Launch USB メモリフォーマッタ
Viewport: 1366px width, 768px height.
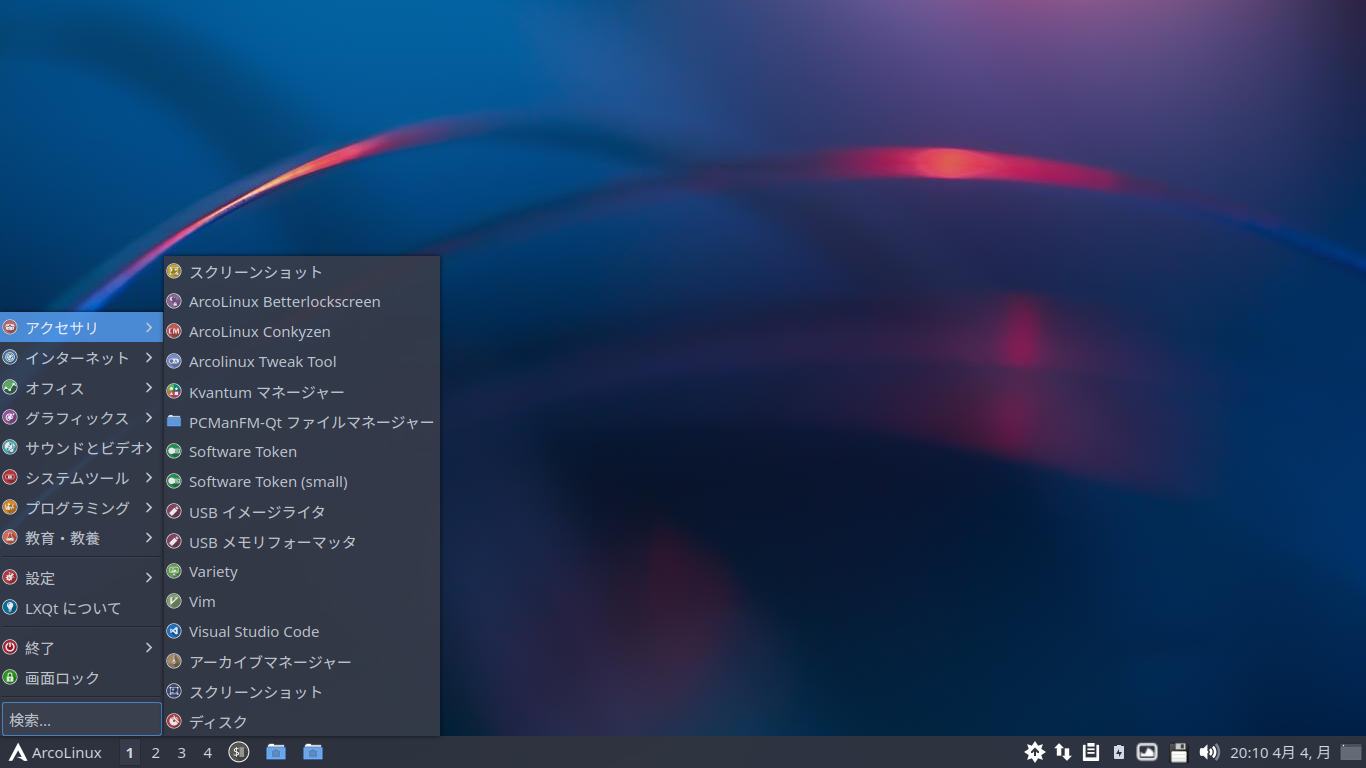301,541
